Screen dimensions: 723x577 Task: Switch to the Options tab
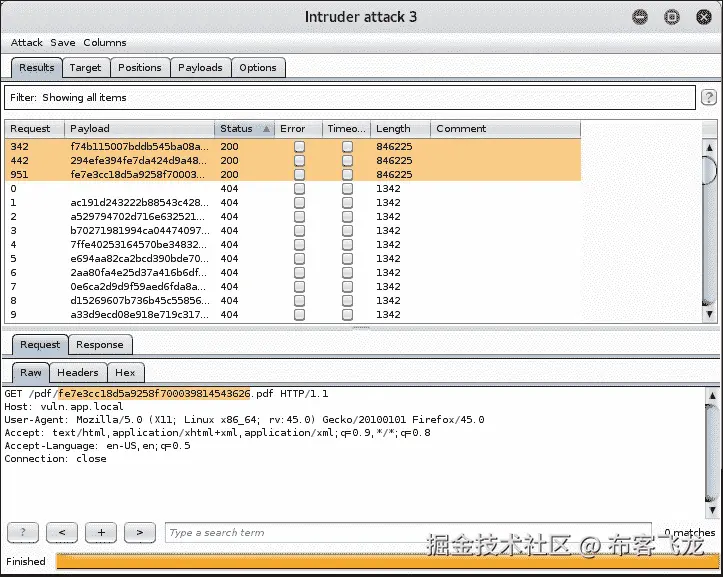[x=258, y=67]
